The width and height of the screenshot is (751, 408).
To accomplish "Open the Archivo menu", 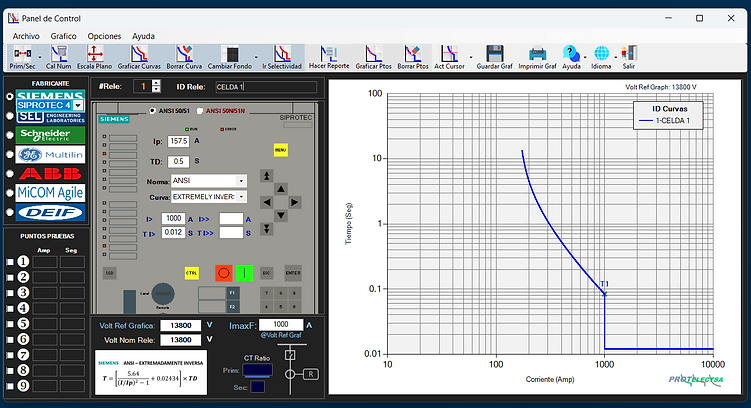I will [26, 36].
